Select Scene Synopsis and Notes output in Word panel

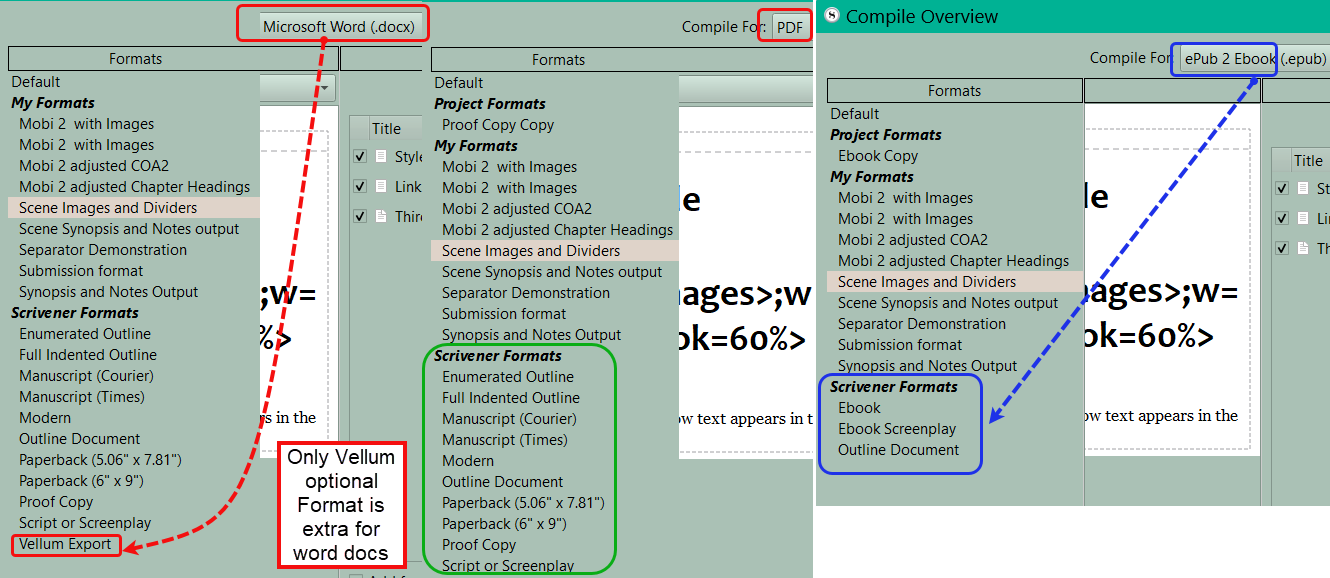pyautogui.click(x=129, y=229)
